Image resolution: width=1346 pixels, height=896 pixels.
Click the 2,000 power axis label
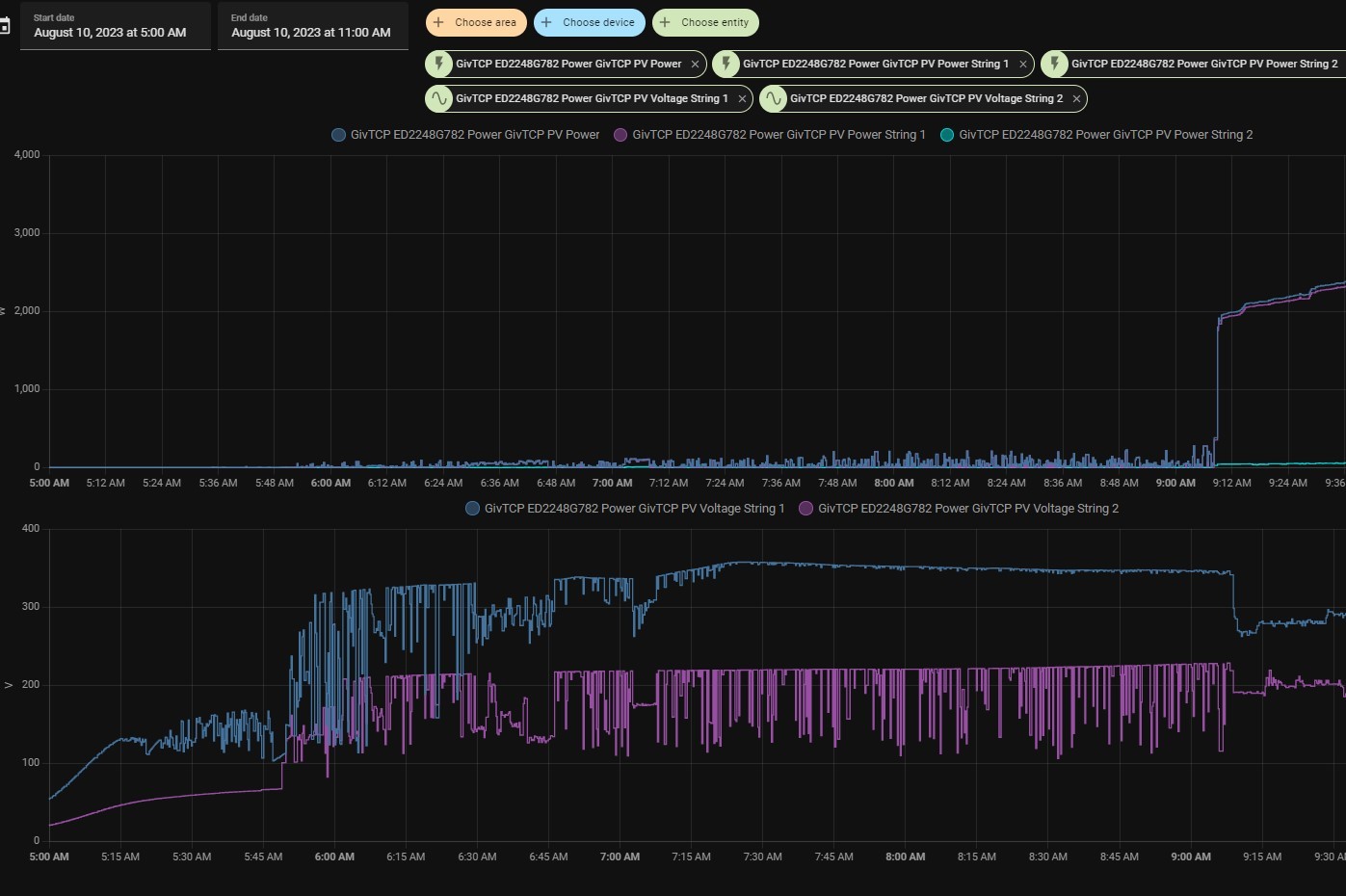point(27,311)
